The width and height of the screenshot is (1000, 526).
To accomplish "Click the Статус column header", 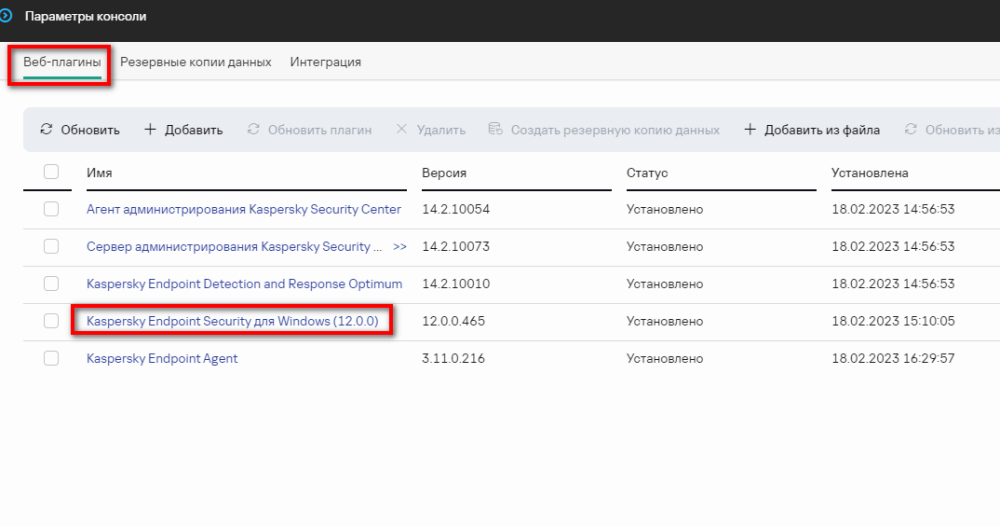I will click(x=647, y=174).
